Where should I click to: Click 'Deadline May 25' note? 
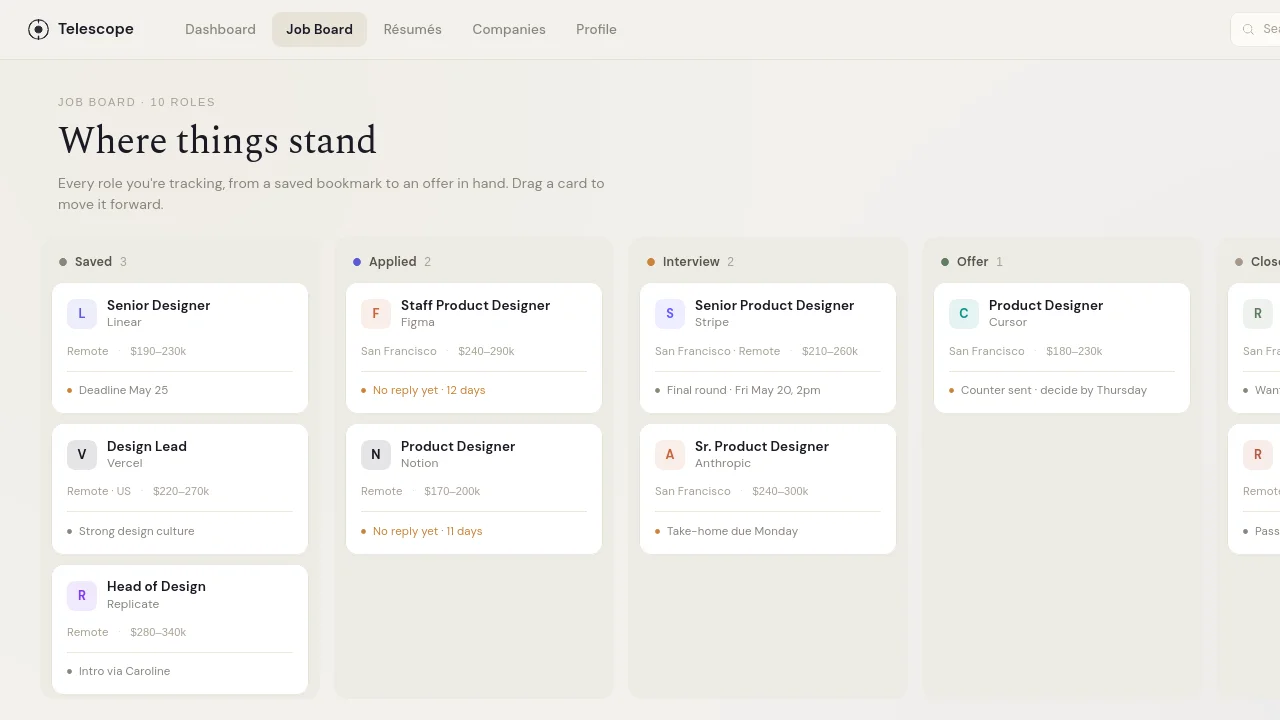pyautogui.click(x=123, y=390)
